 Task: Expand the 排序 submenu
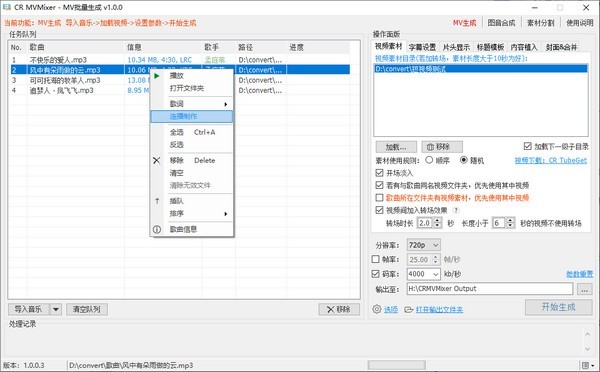tap(192, 214)
